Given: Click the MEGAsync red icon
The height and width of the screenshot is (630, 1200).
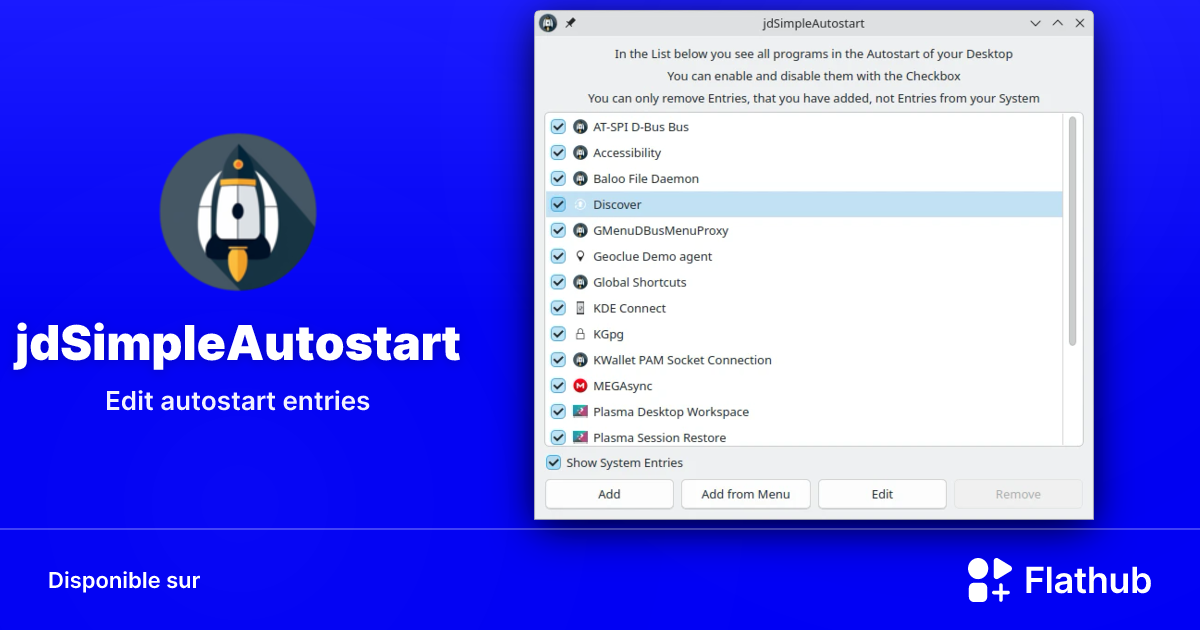Looking at the screenshot, I should [580, 385].
